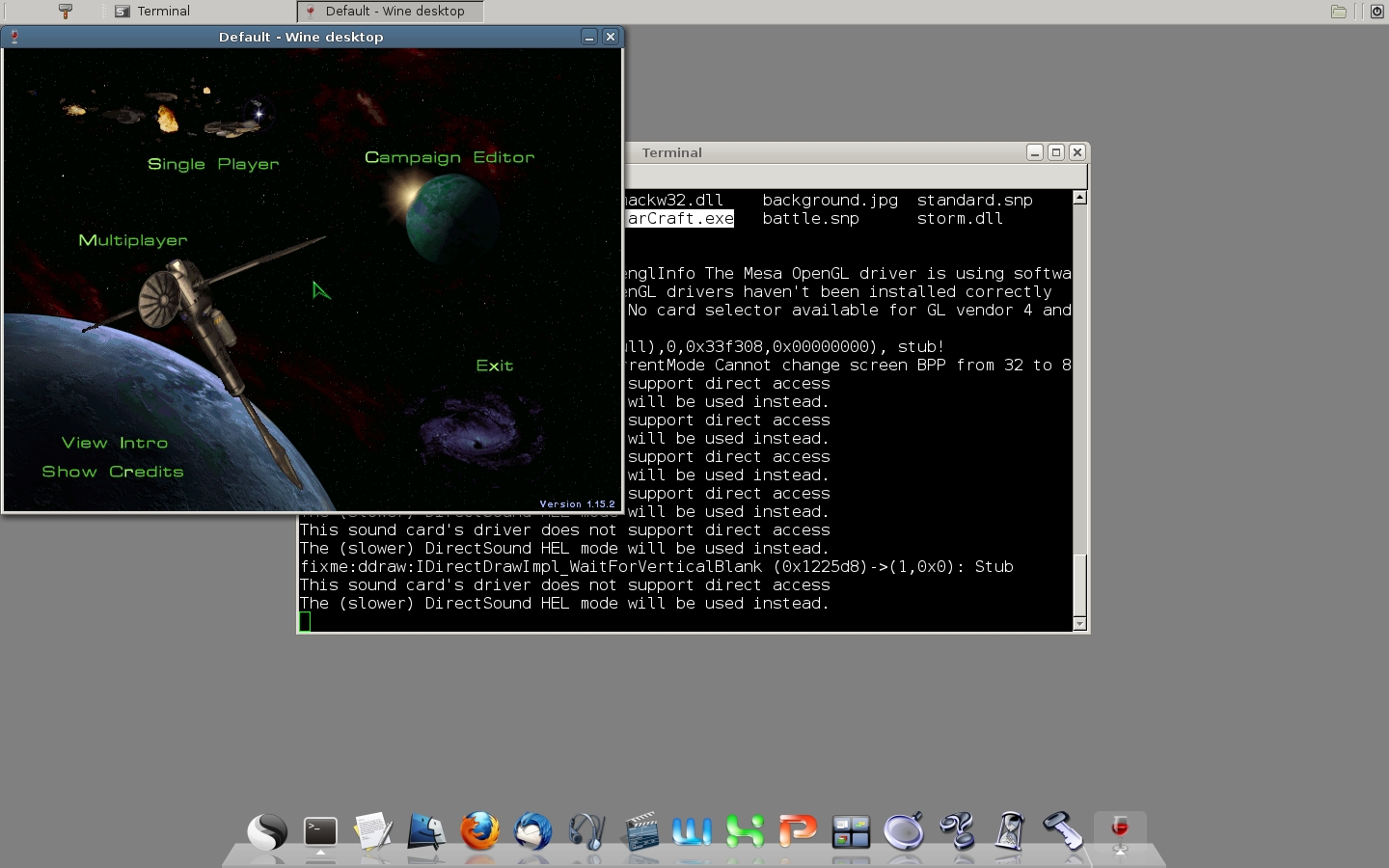
Task: Click Version 1.15.2 text in game
Action: pos(577,503)
